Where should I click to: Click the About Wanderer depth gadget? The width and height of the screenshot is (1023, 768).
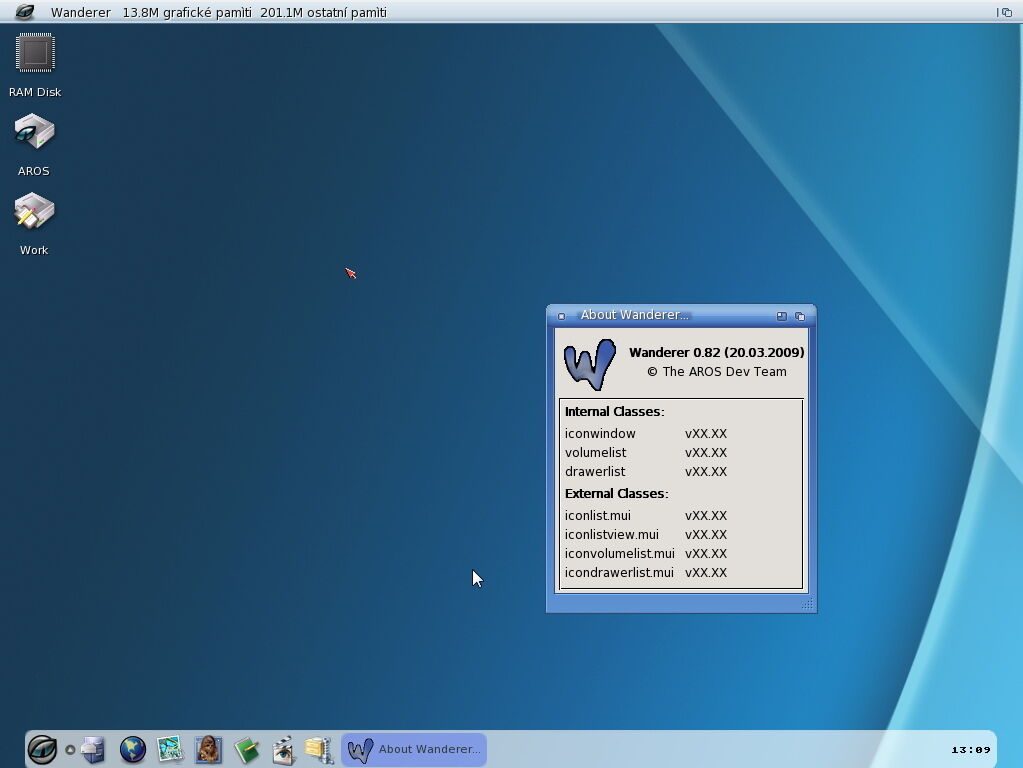point(799,316)
